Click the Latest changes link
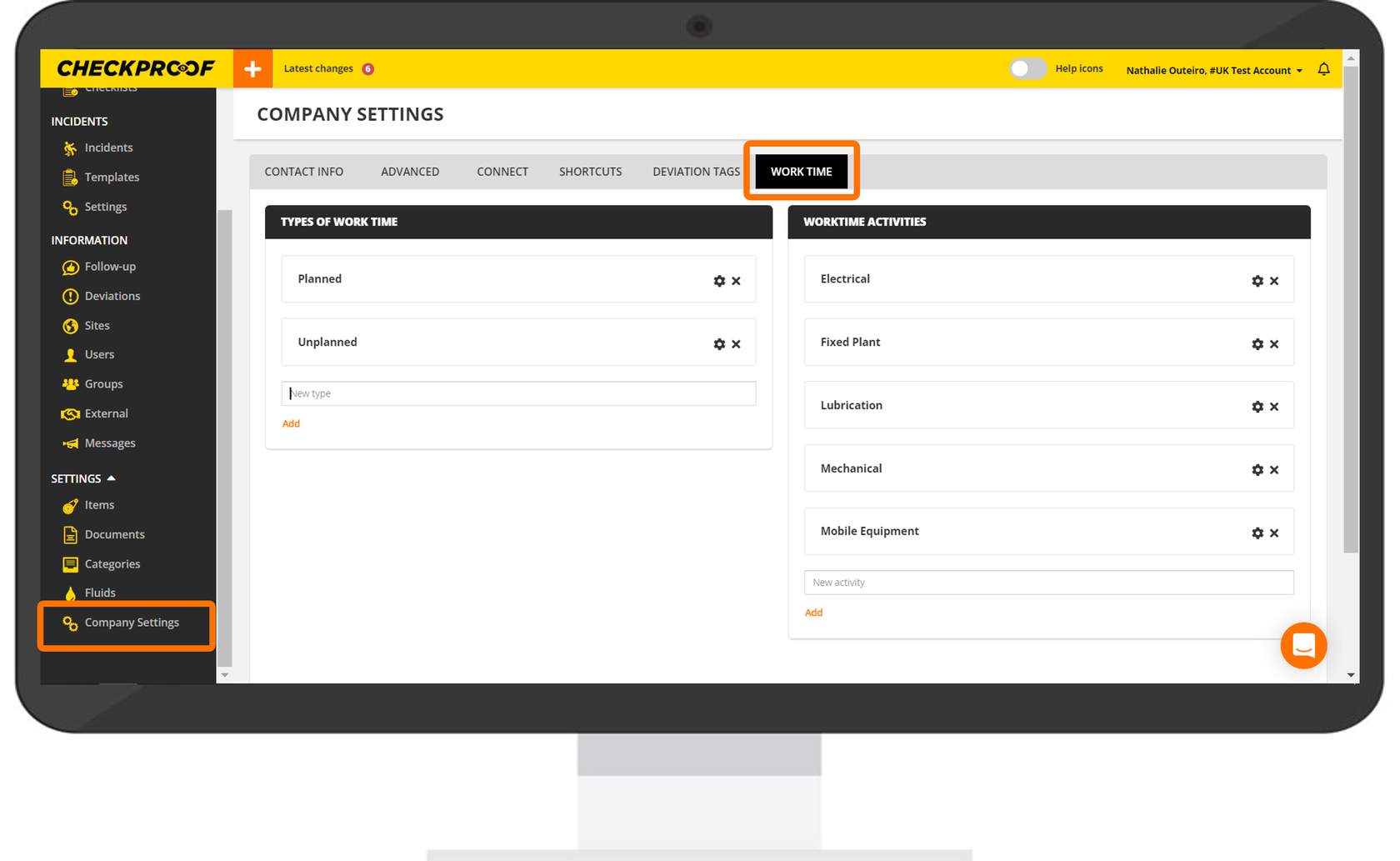This screenshot has height=861, width=1400. click(x=318, y=69)
